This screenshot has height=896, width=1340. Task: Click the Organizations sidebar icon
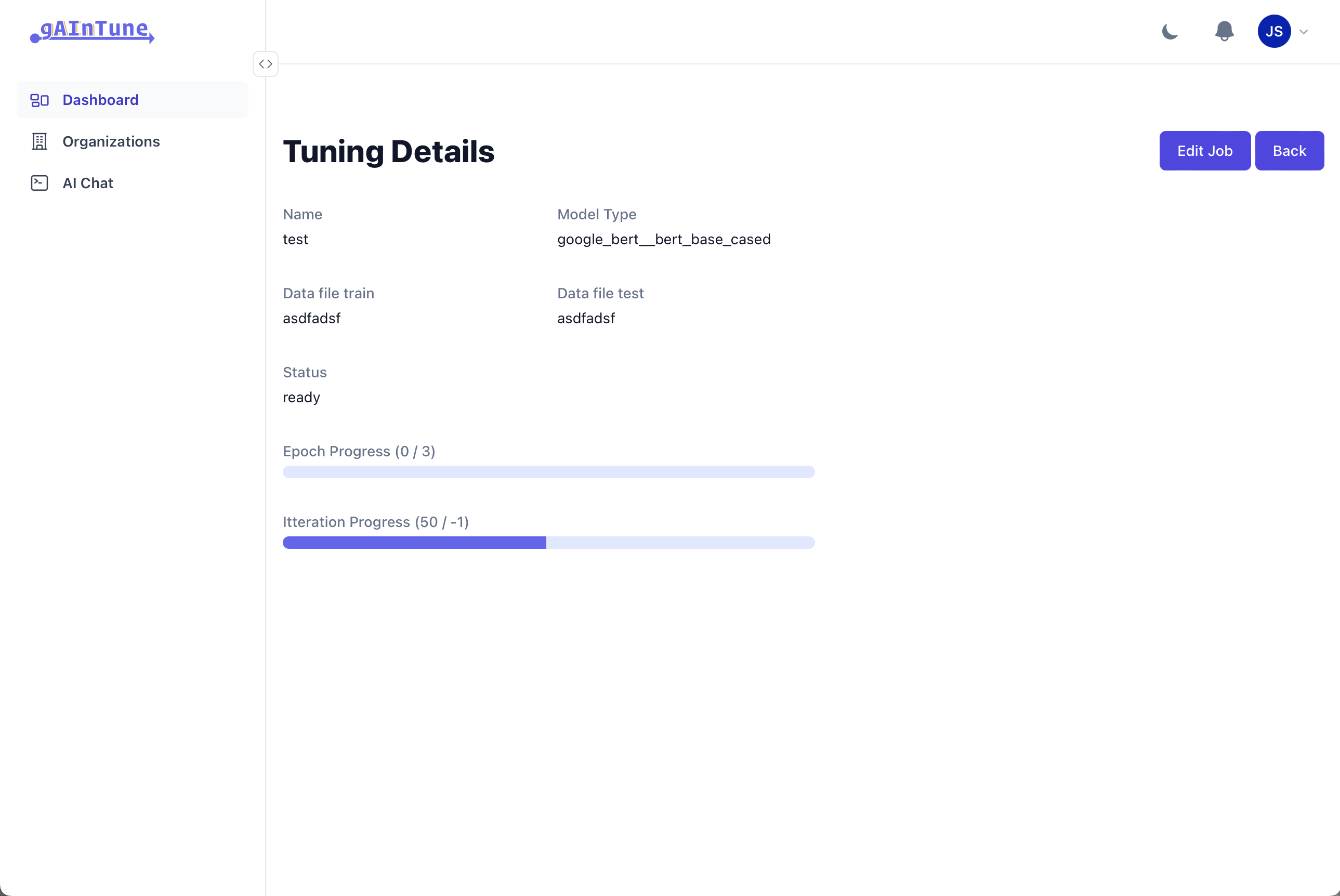(x=38, y=141)
